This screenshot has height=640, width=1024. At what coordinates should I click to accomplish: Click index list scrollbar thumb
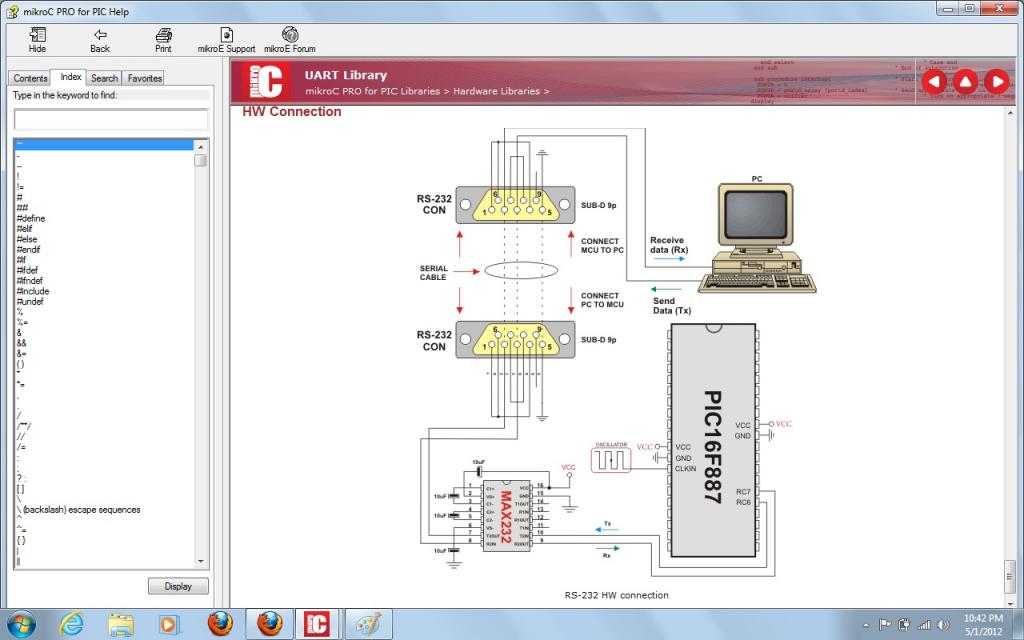pyautogui.click(x=200, y=160)
